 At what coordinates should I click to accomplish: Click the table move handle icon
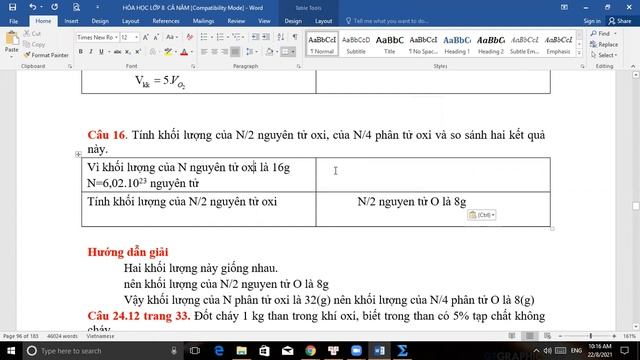point(78,154)
